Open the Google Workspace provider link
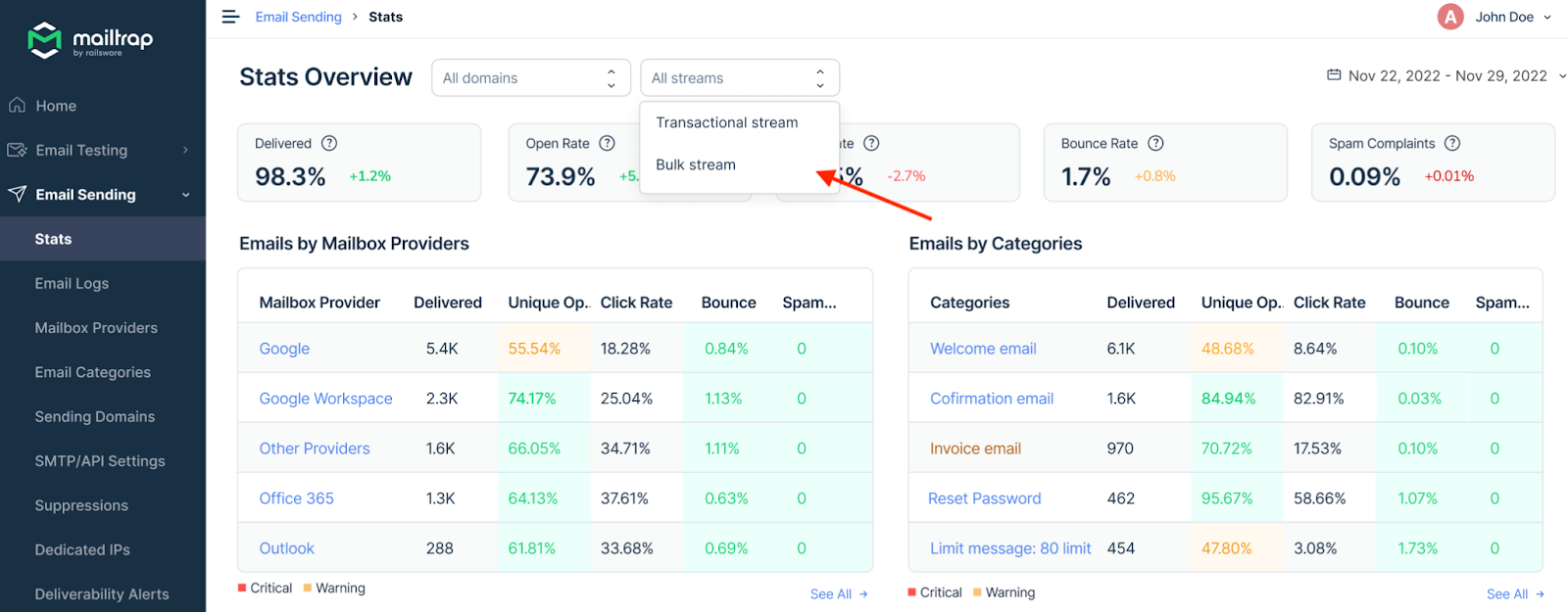Viewport: 1568px width, 612px height. coord(325,399)
